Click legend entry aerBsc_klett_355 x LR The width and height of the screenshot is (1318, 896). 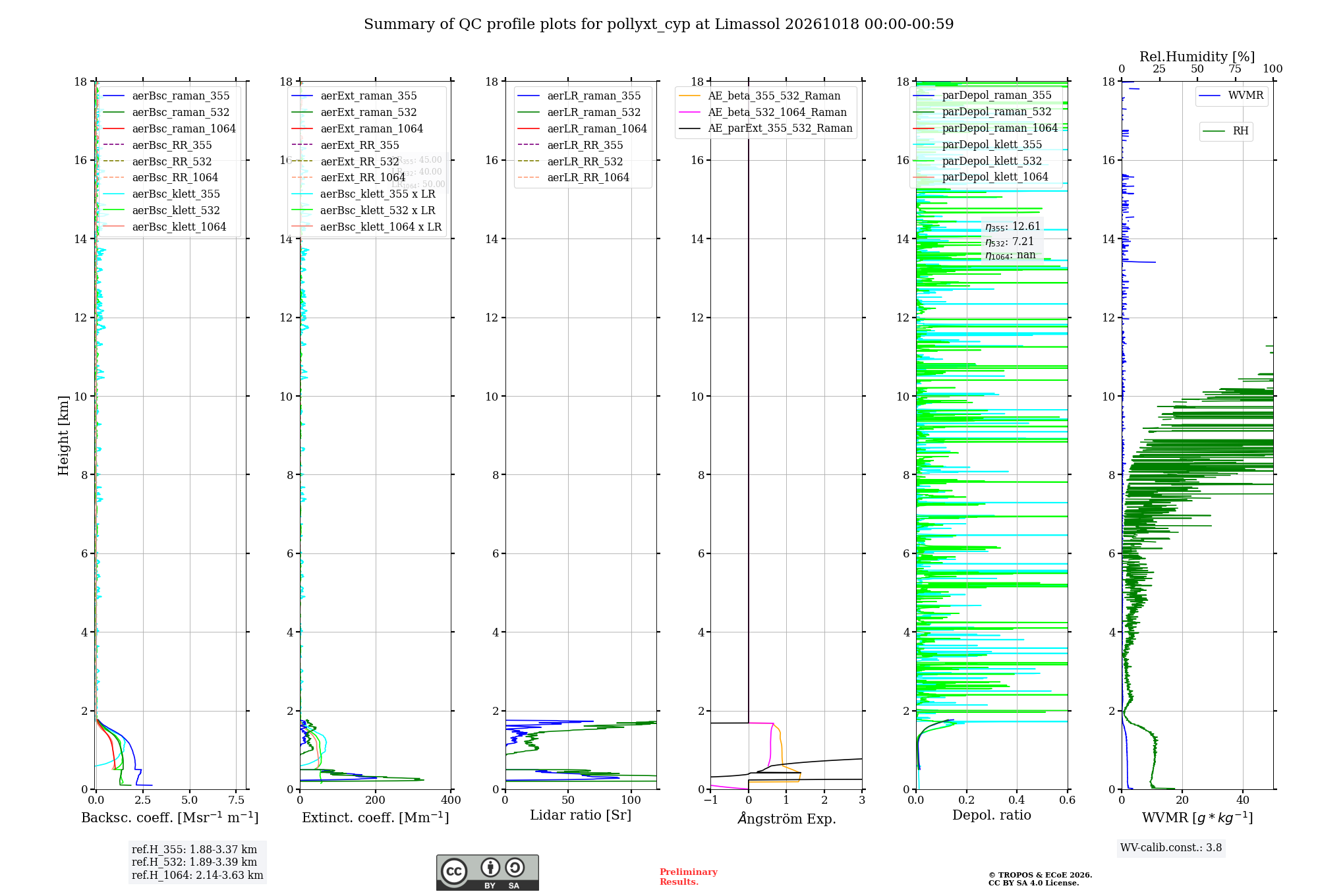tap(363, 194)
